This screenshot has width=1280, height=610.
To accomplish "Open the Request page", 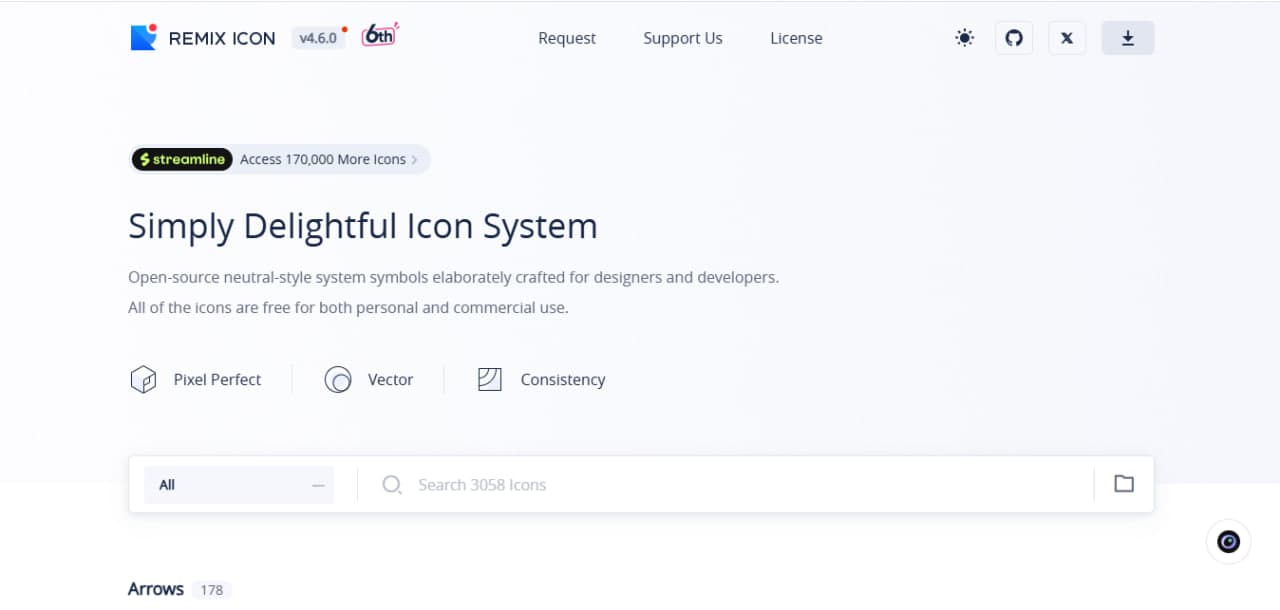I will tap(567, 38).
